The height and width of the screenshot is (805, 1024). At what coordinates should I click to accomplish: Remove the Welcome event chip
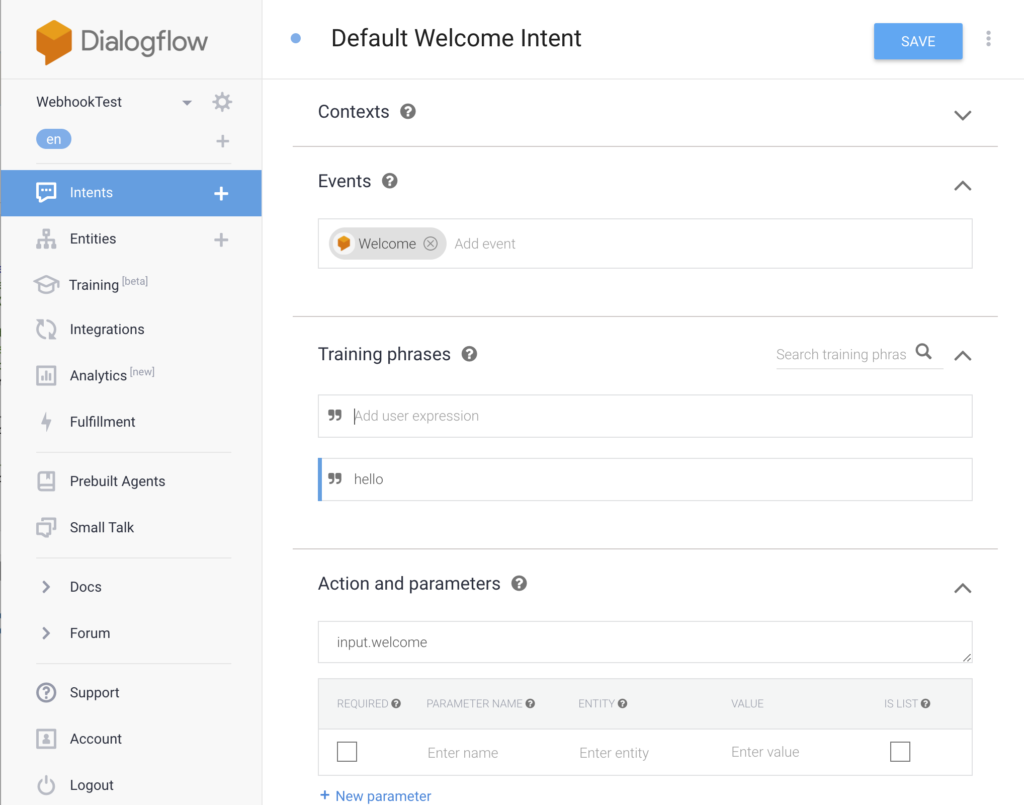pos(430,244)
